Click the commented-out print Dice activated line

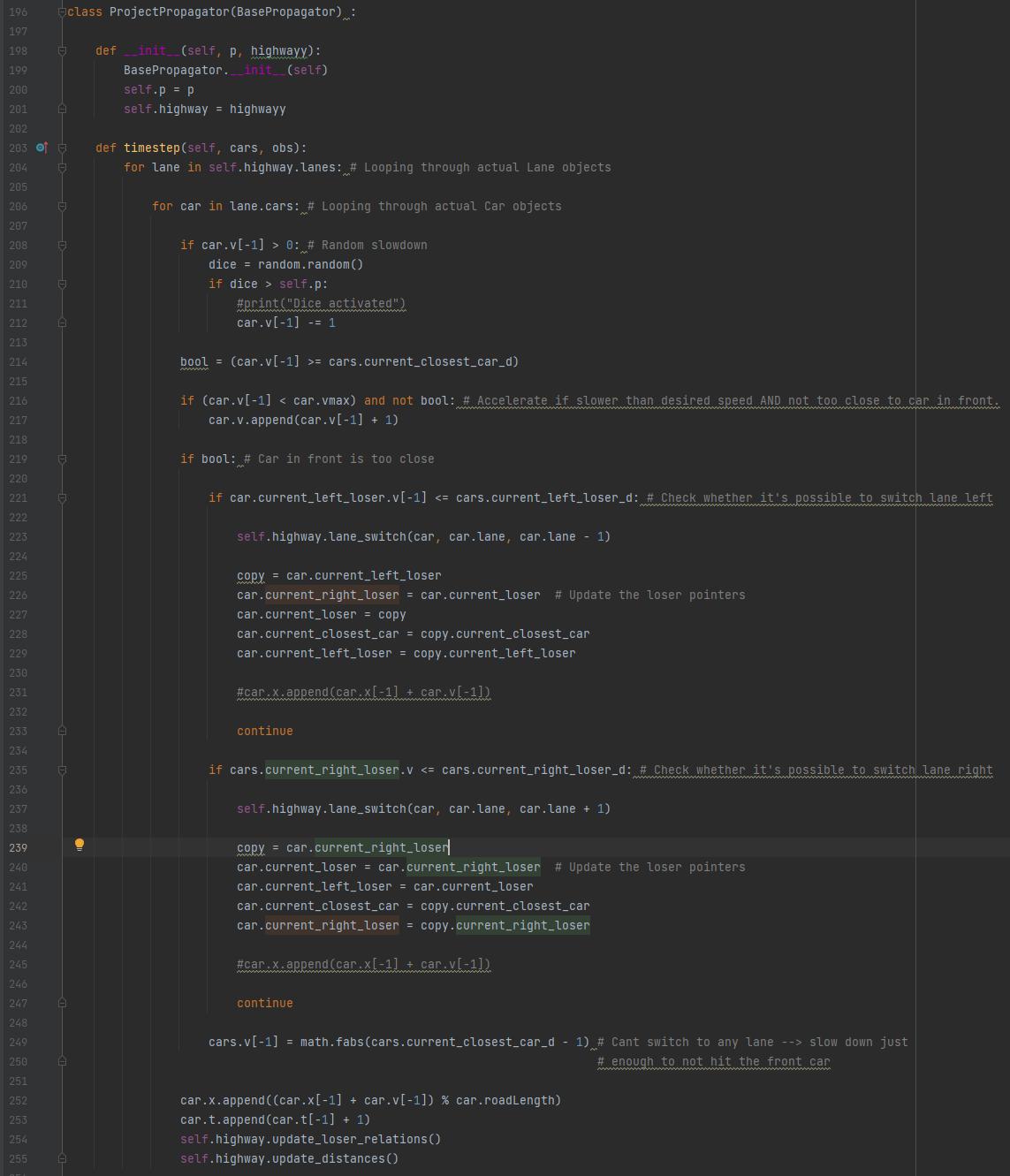pos(321,304)
